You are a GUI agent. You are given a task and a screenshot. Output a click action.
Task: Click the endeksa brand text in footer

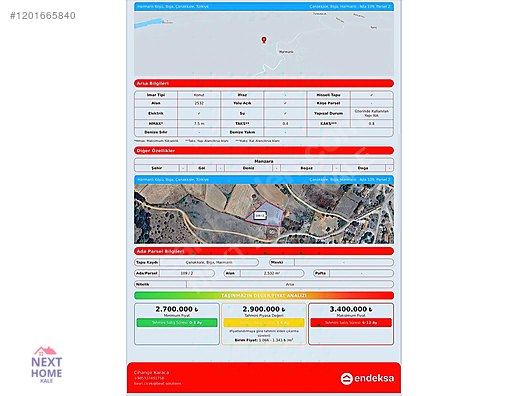[374, 378]
